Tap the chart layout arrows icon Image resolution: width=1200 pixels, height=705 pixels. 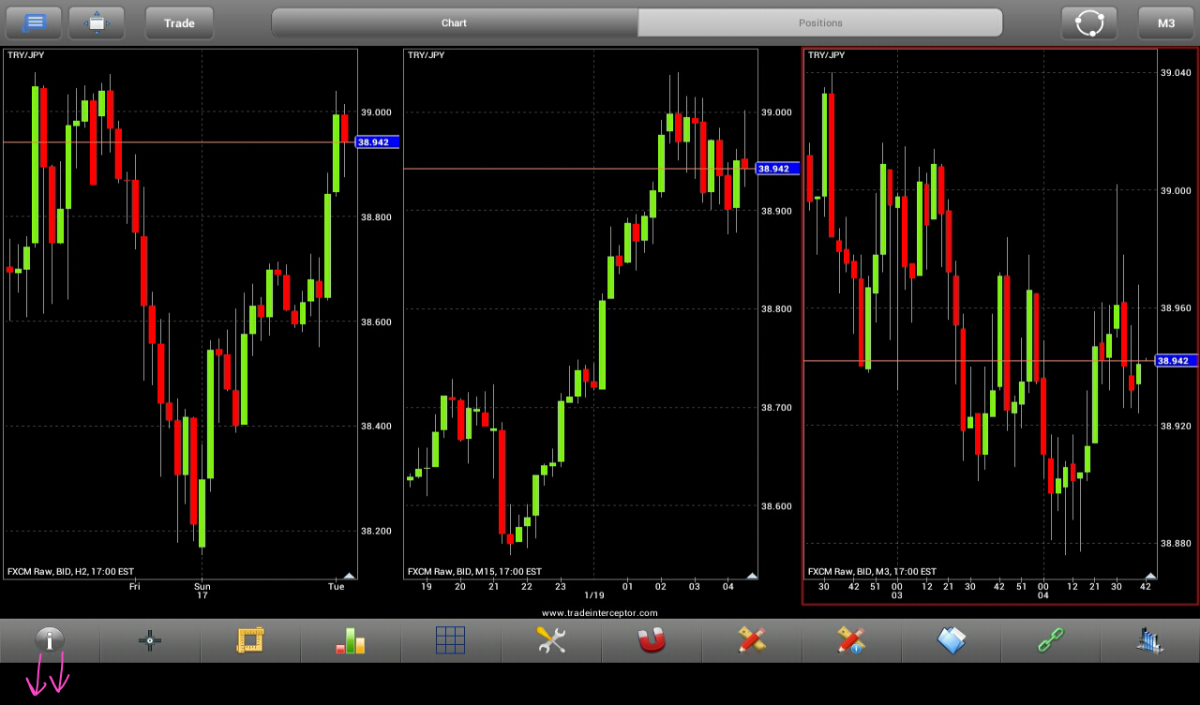tap(96, 22)
